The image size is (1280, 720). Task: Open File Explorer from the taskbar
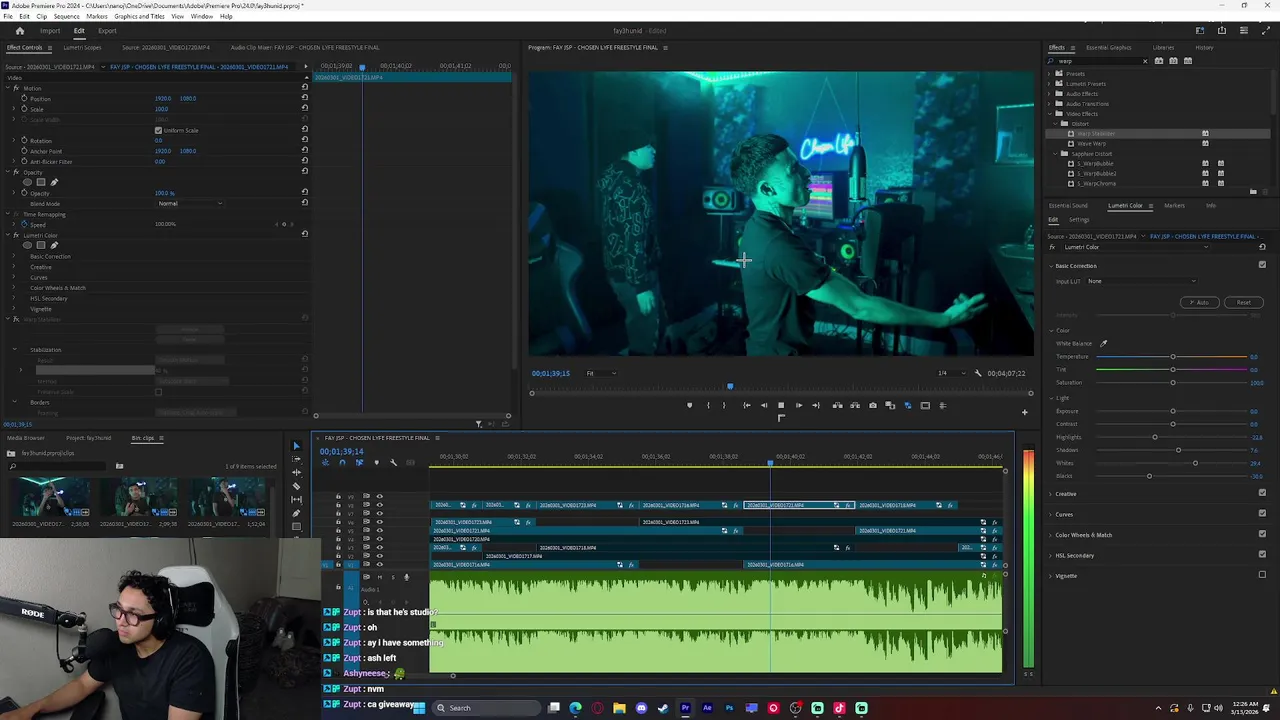619,708
